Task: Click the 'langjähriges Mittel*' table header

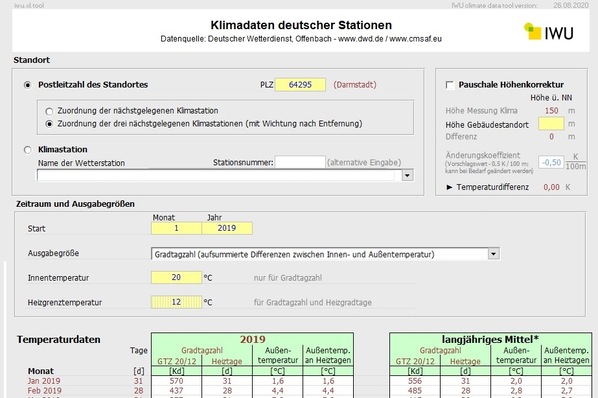Action: (490, 339)
